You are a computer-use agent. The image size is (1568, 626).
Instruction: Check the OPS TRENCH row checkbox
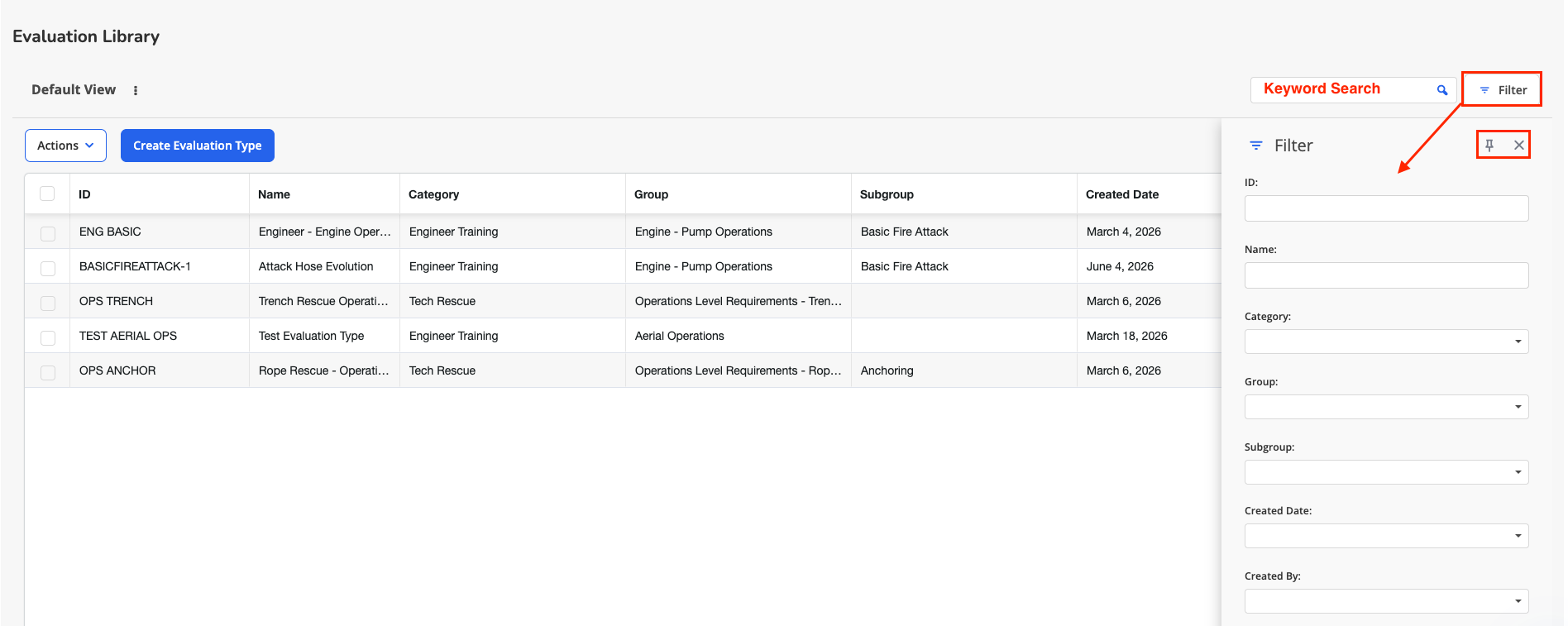[x=48, y=303]
